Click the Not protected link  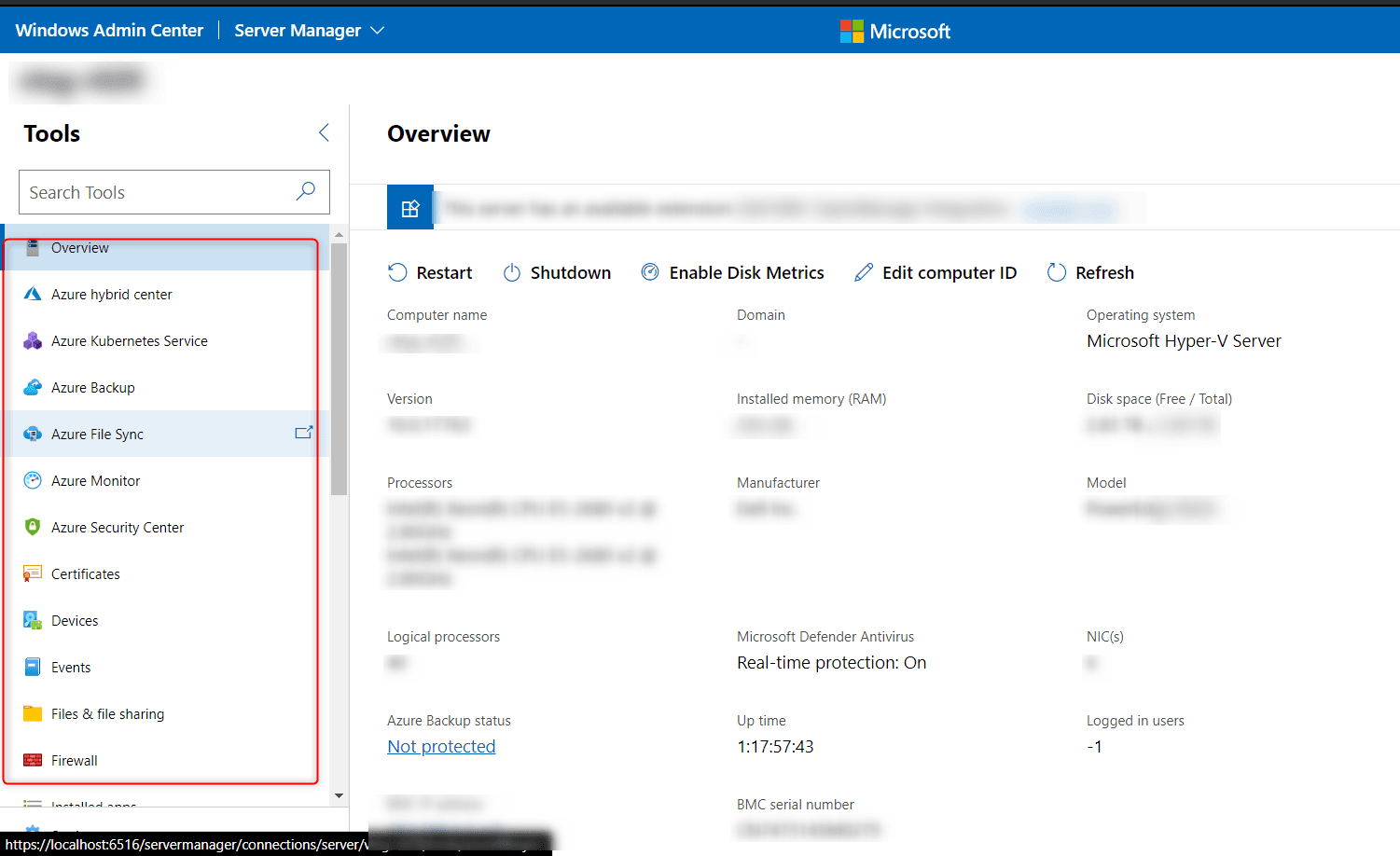[441, 747]
